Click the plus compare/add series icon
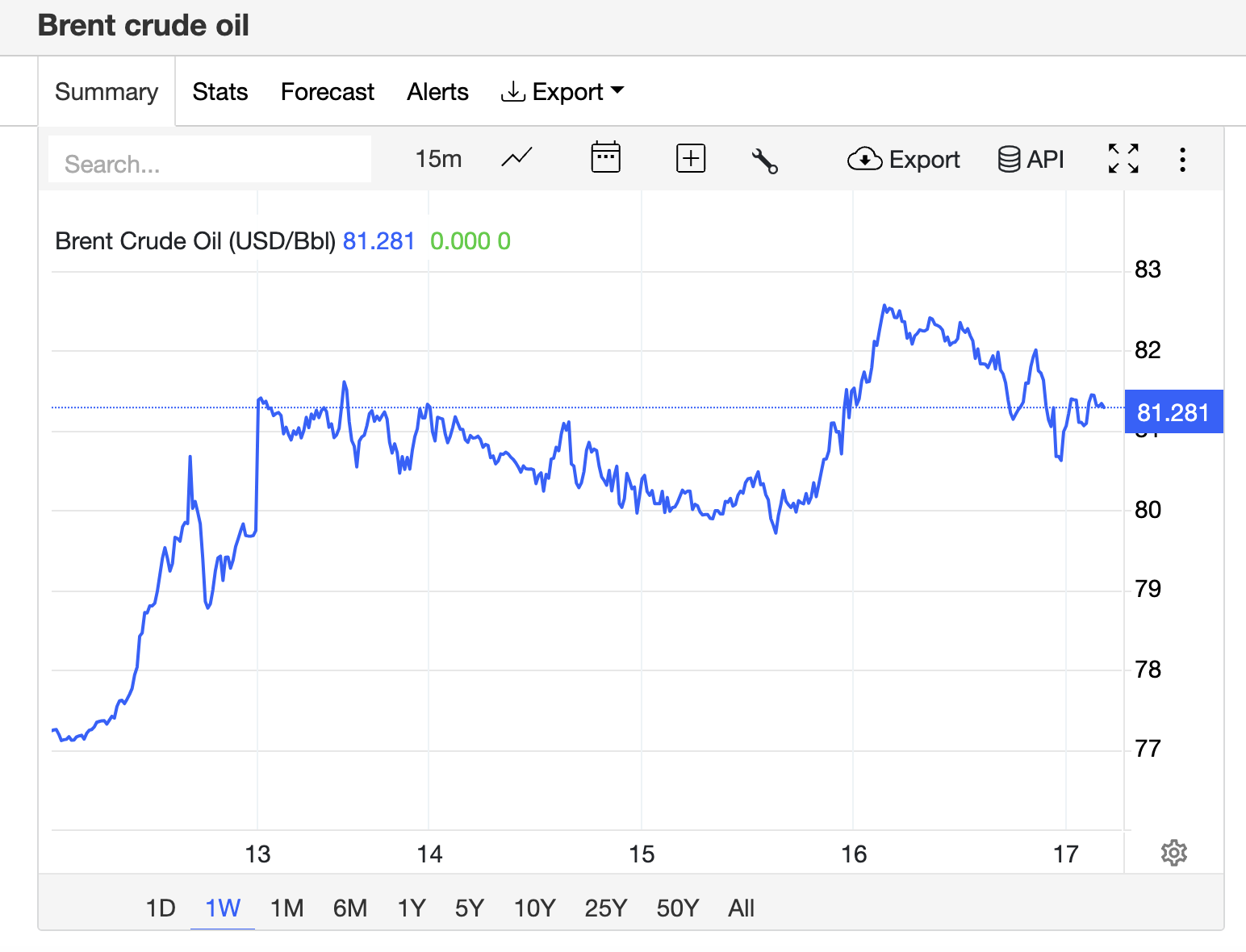The height and width of the screenshot is (952, 1246). click(x=690, y=158)
